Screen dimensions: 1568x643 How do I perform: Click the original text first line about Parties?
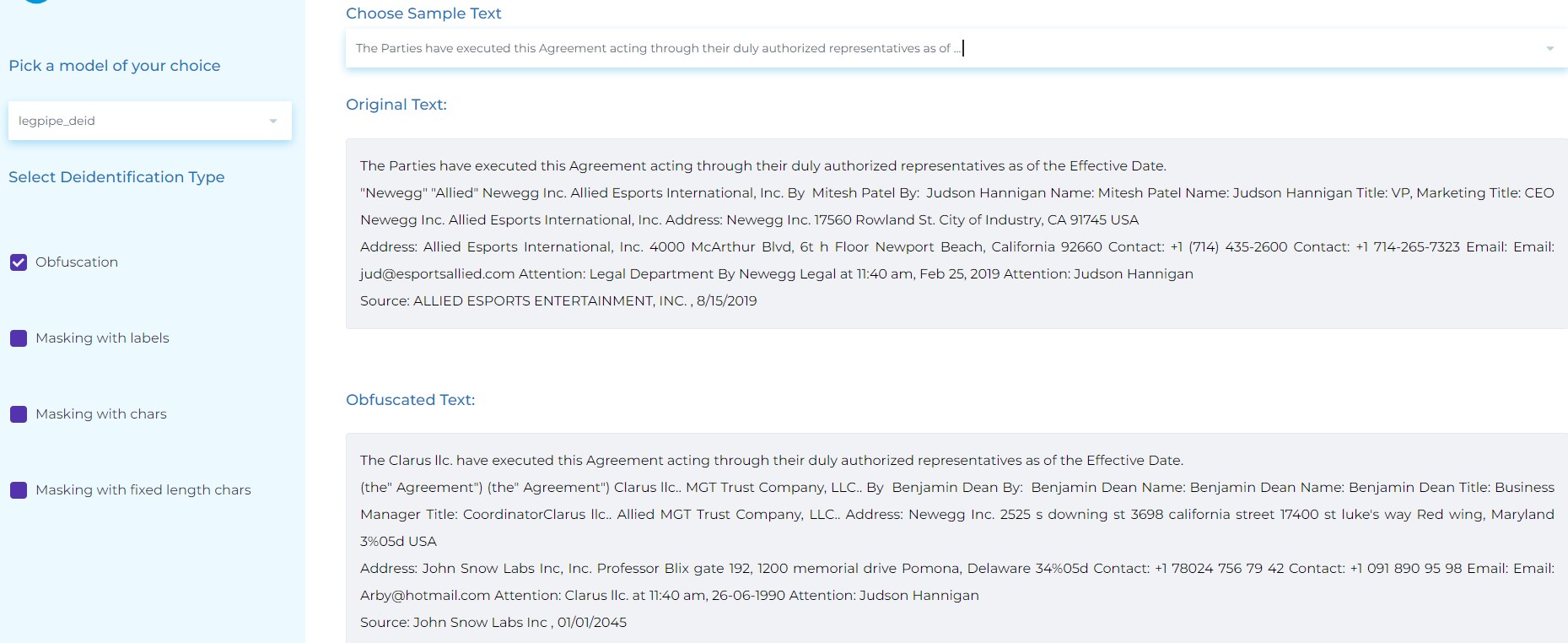(763, 166)
